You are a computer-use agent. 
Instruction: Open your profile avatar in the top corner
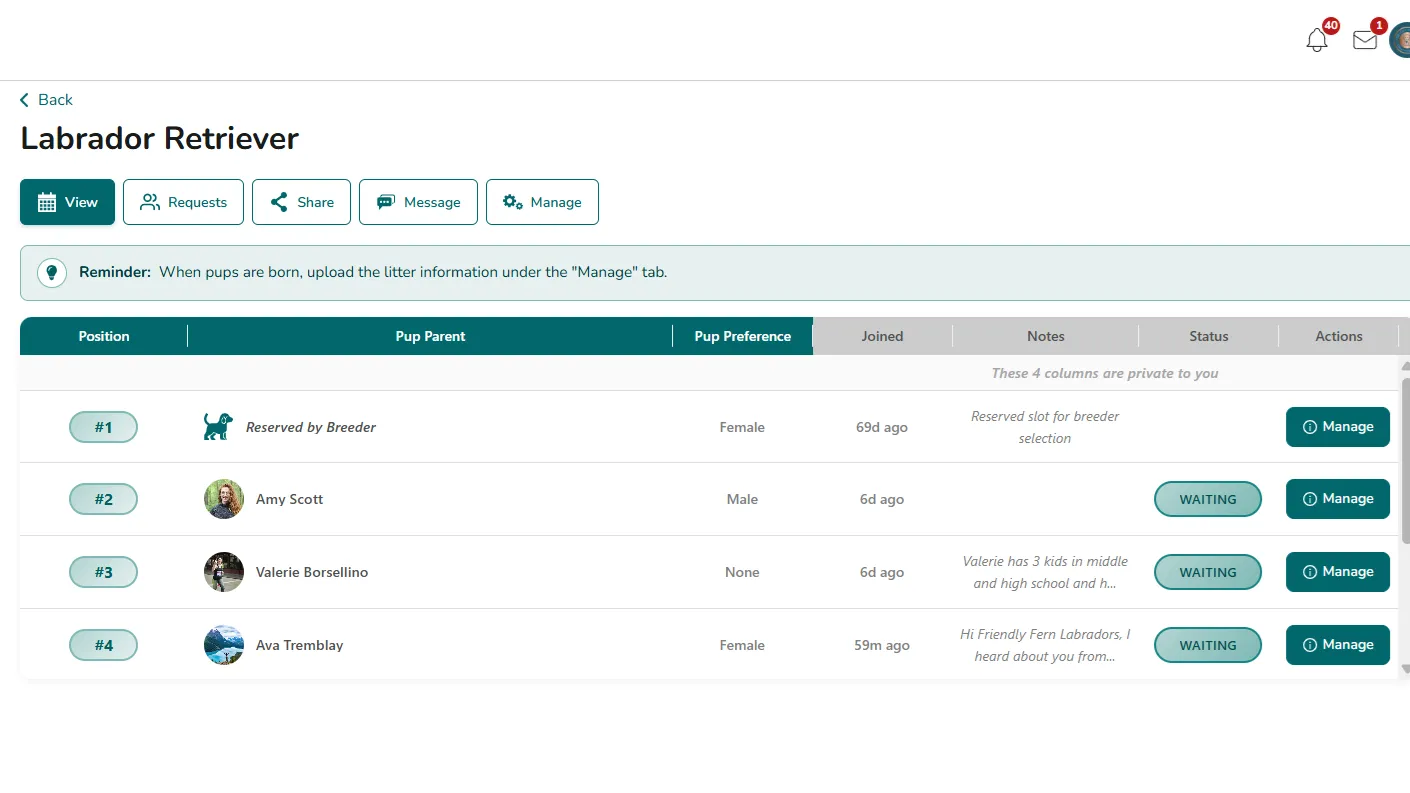click(x=1402, y=40)
